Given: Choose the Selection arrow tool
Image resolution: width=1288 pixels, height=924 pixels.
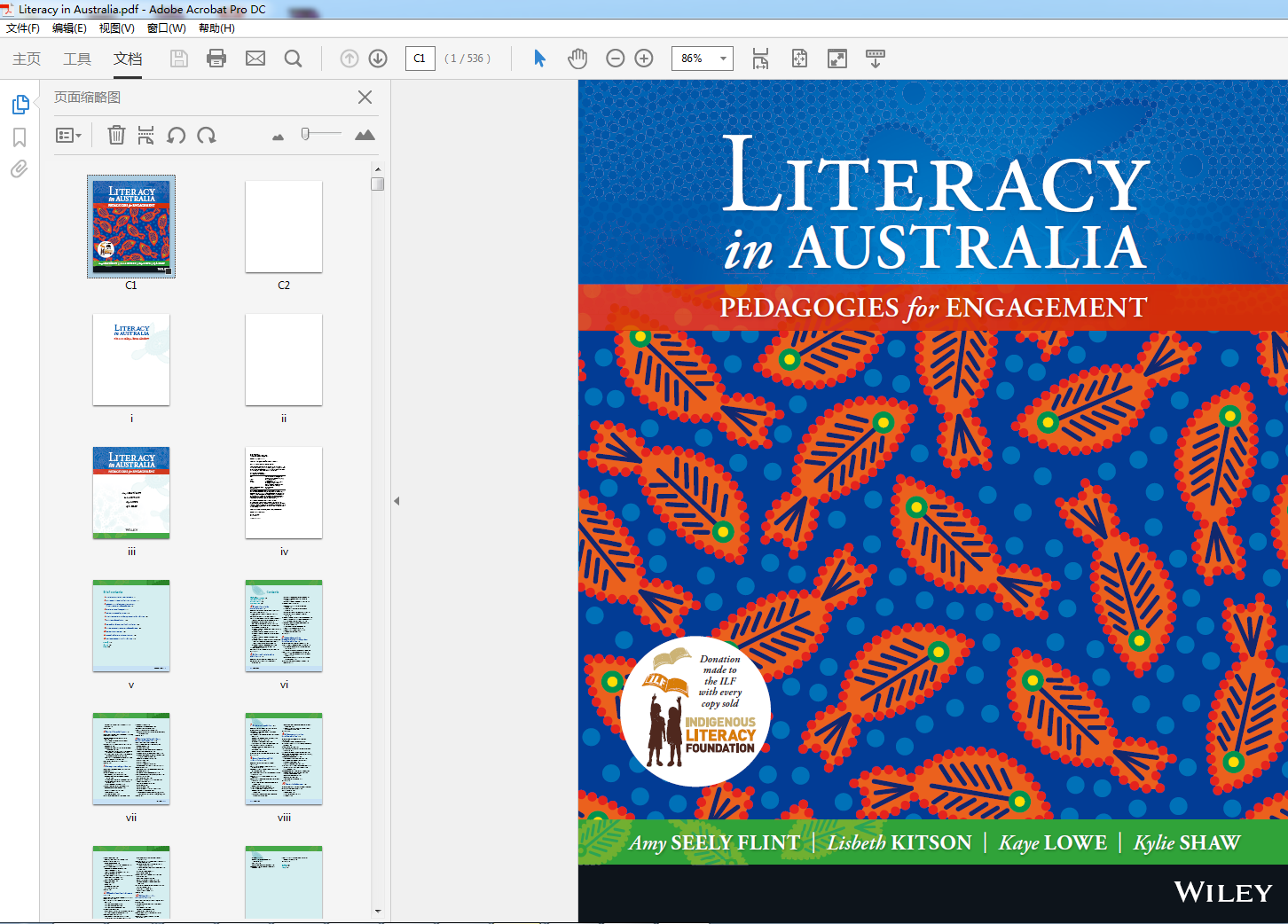Looking at the screenshot, I should click(539, 59).
